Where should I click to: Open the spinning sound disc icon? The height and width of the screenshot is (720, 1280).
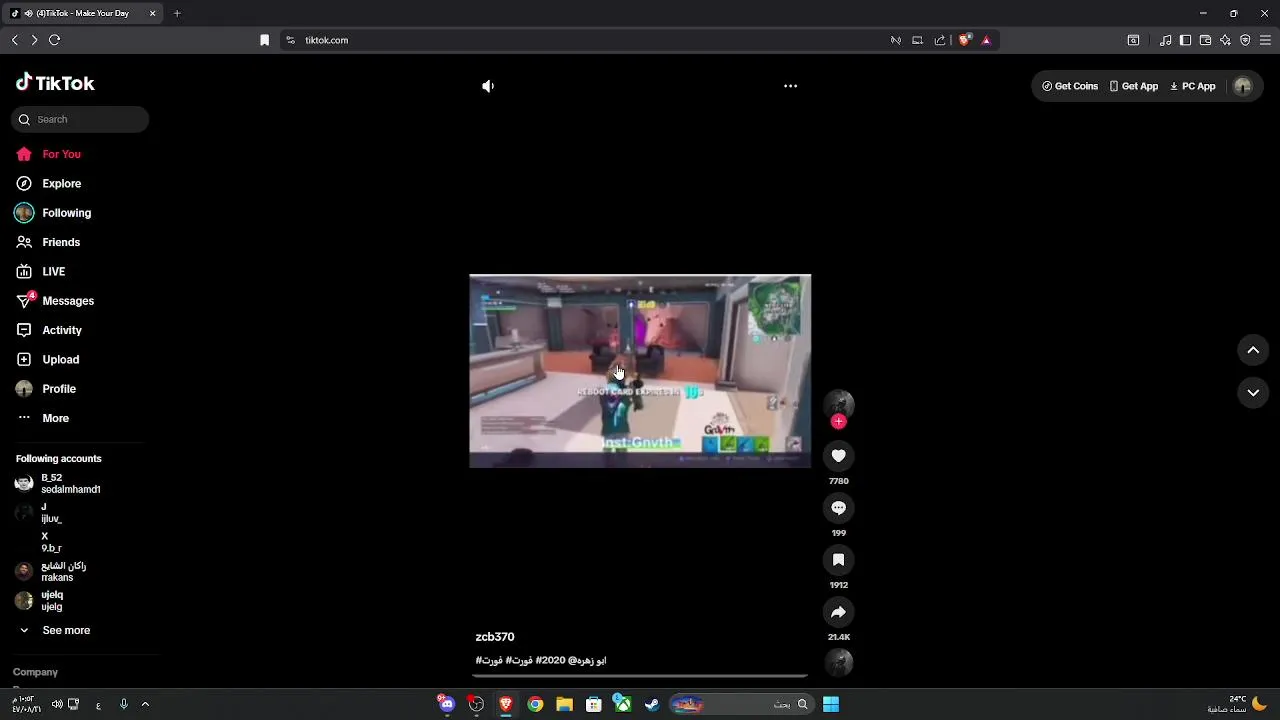[839, 662]
